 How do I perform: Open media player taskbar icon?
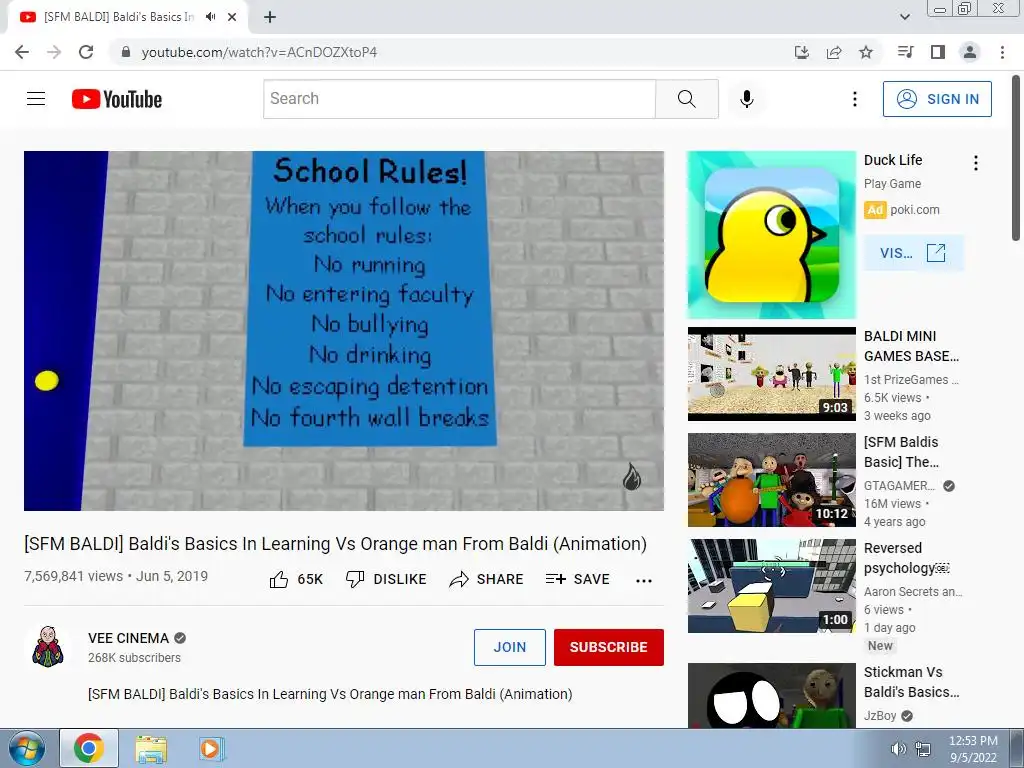point(210,748)
